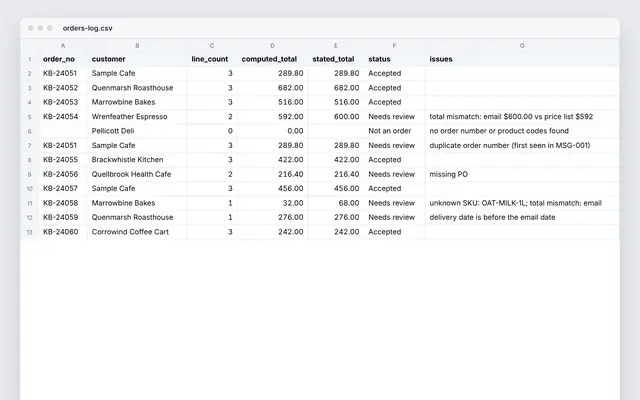Select computed total 422.00
This screenshot has width=640, height=400.
273,160
